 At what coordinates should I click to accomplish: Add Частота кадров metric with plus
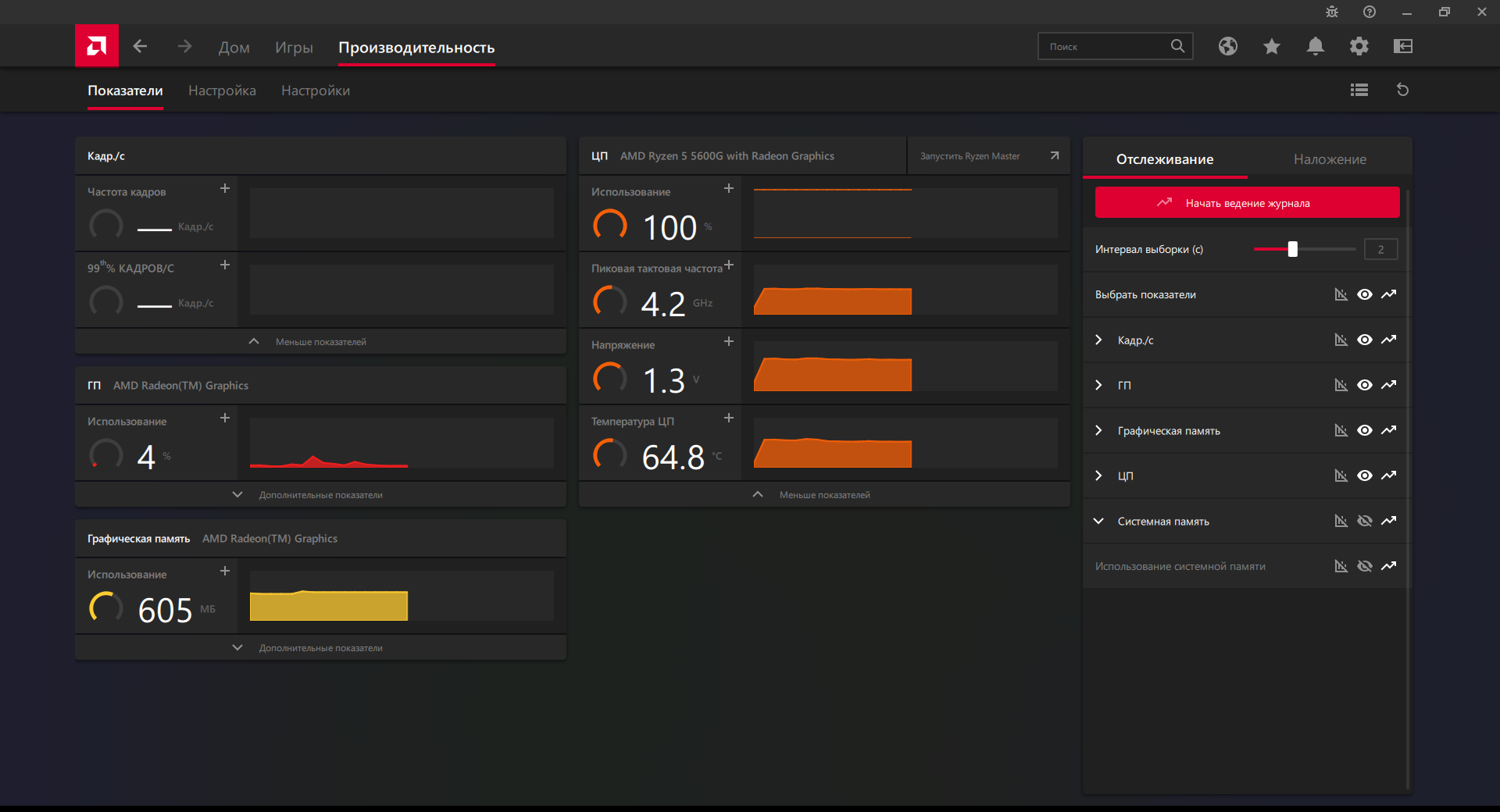[225, 189]
